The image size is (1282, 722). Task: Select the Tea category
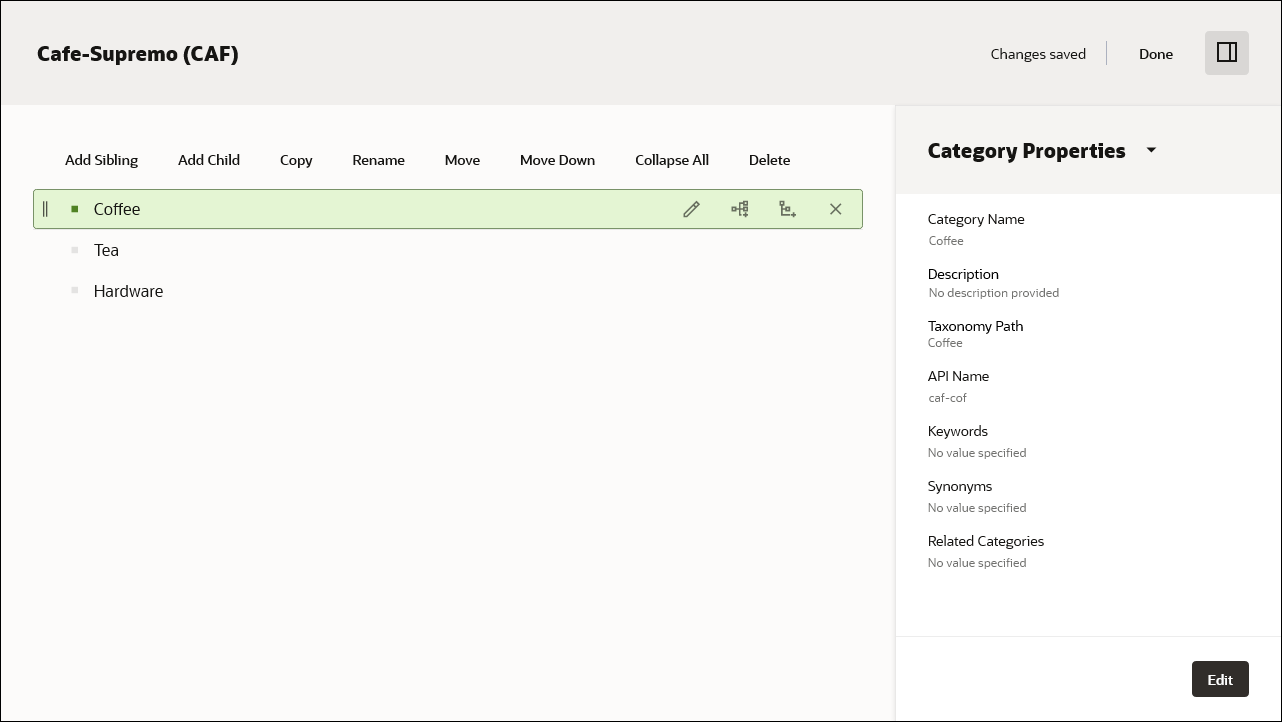(x=106, y=250)
